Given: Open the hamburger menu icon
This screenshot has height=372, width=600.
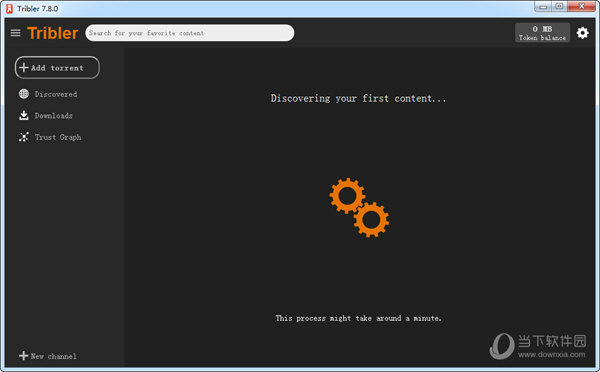Looking at the screenshot, I should [x=15, y=33].
